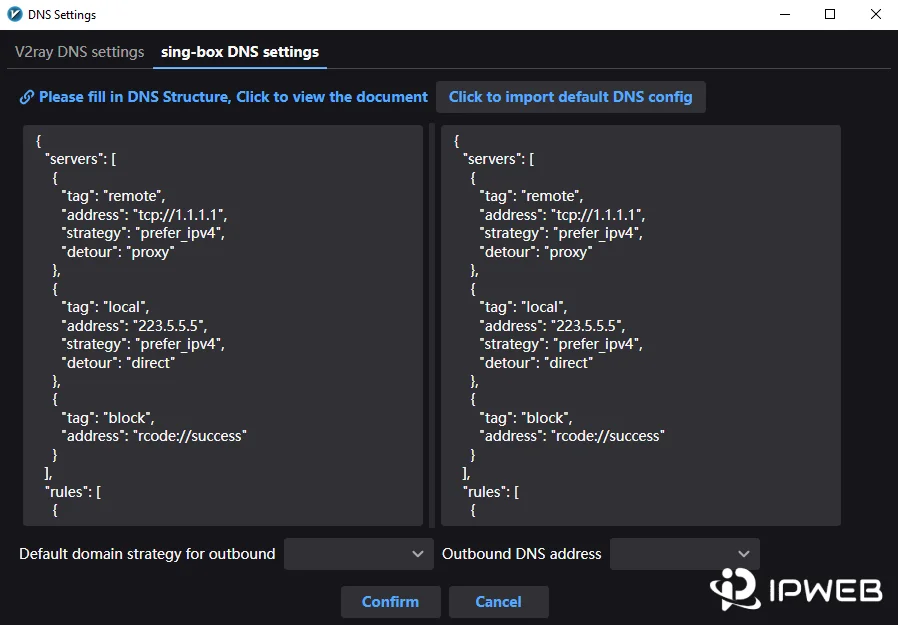Click the Default domain strategy for outbound label

pyautogui.click(x=147, y=554)
